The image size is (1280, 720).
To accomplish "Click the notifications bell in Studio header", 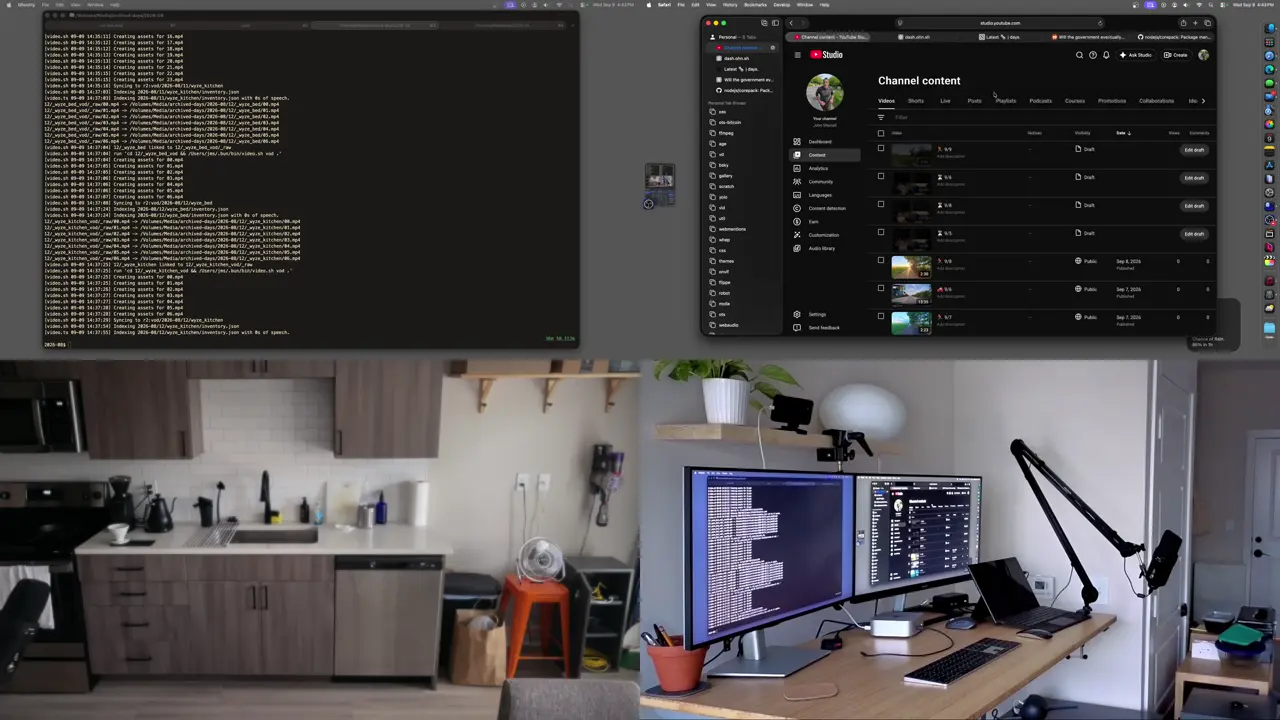I will click(1106, 55).
